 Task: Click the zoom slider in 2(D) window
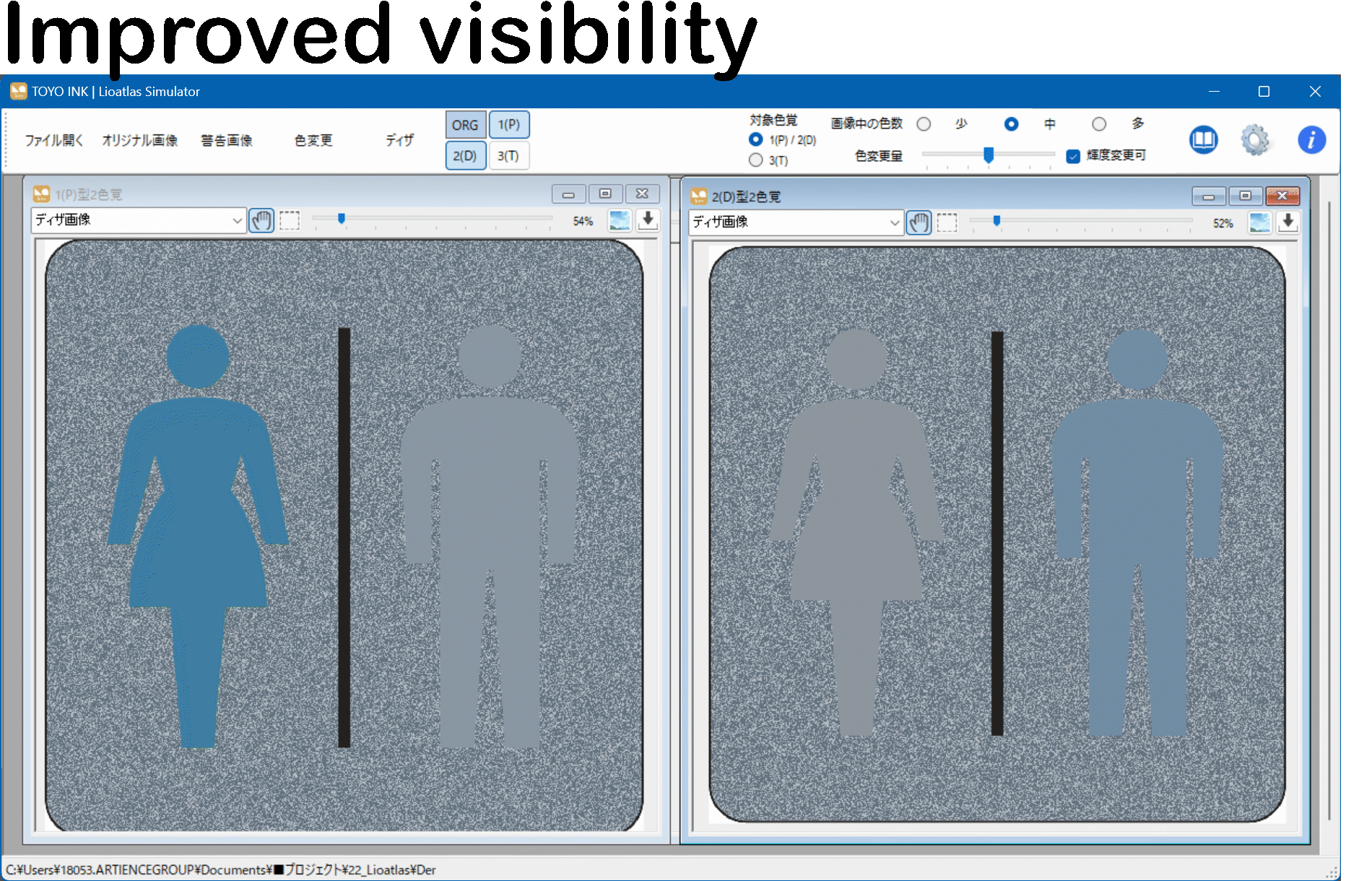(1083, 221)
